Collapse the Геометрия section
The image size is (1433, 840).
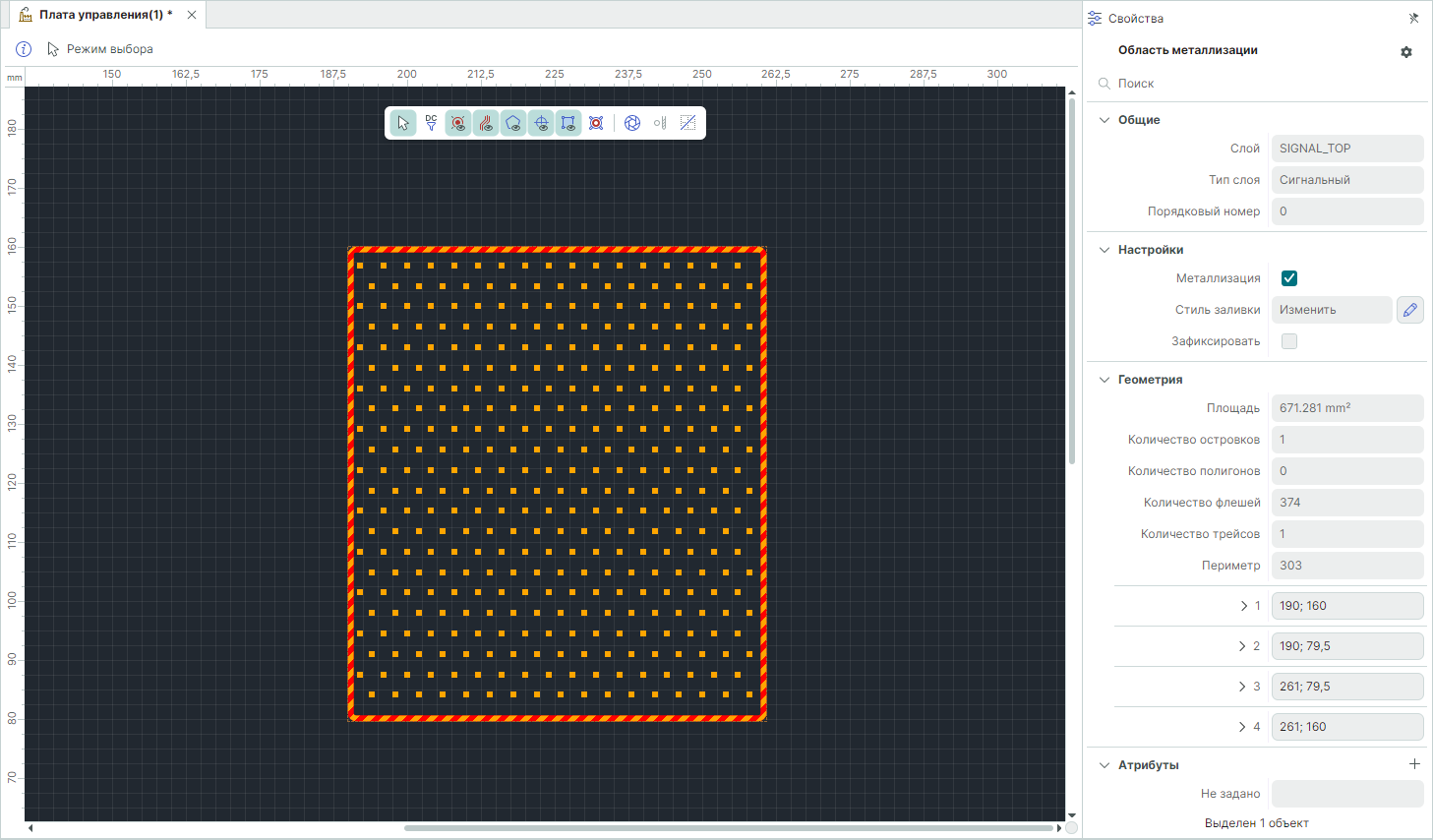1104,380
